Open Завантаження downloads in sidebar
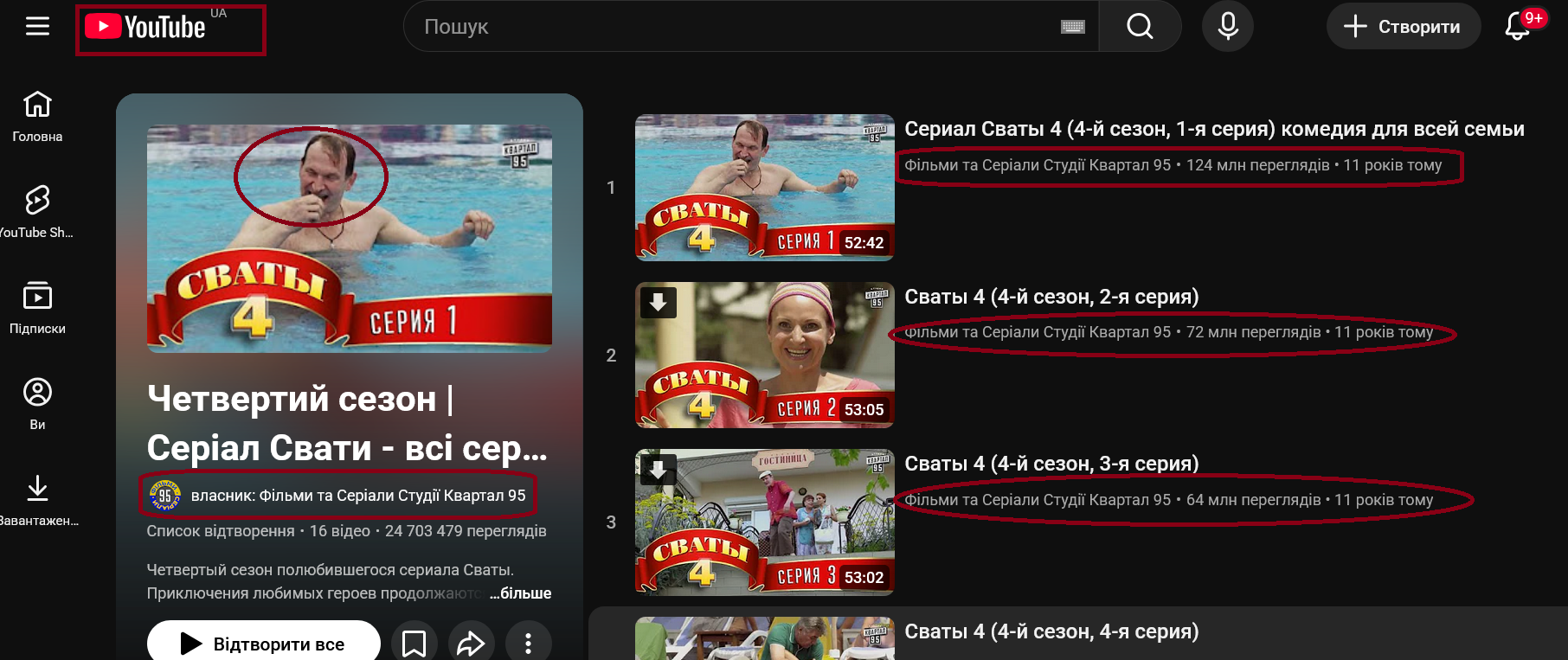 coord(37,501)
